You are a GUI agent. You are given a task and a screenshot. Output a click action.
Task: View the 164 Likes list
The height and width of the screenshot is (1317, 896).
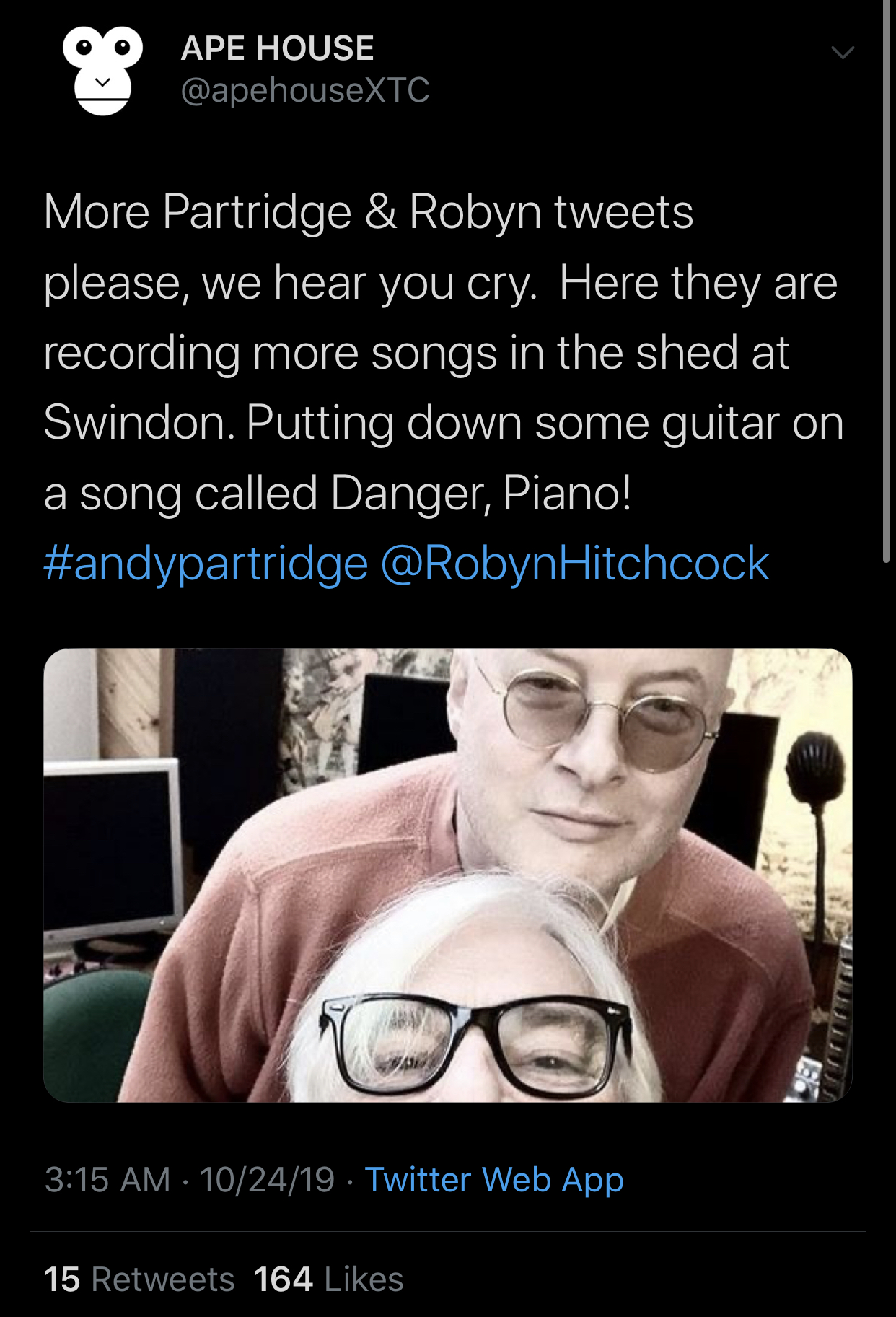point(328,1279)
